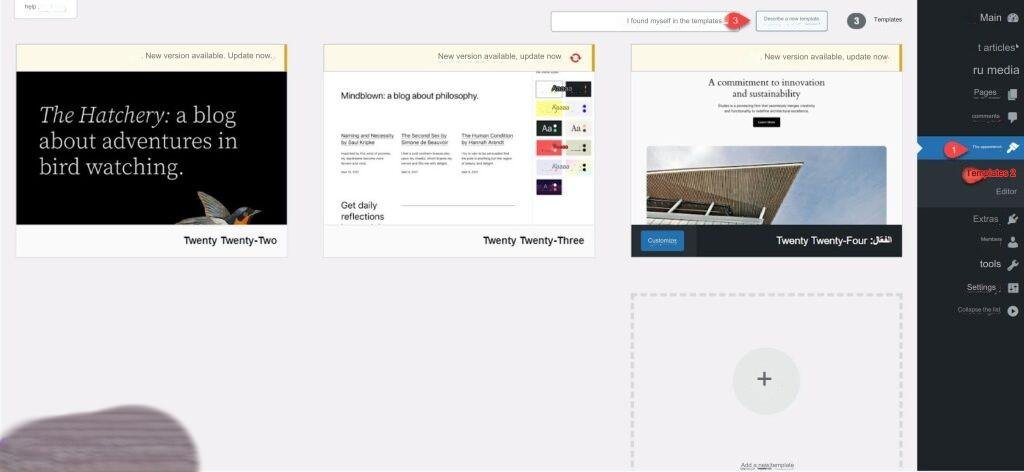
Task: Click update now notice on Twenty Twenty-Four
Action: click(x=826, y=57)
